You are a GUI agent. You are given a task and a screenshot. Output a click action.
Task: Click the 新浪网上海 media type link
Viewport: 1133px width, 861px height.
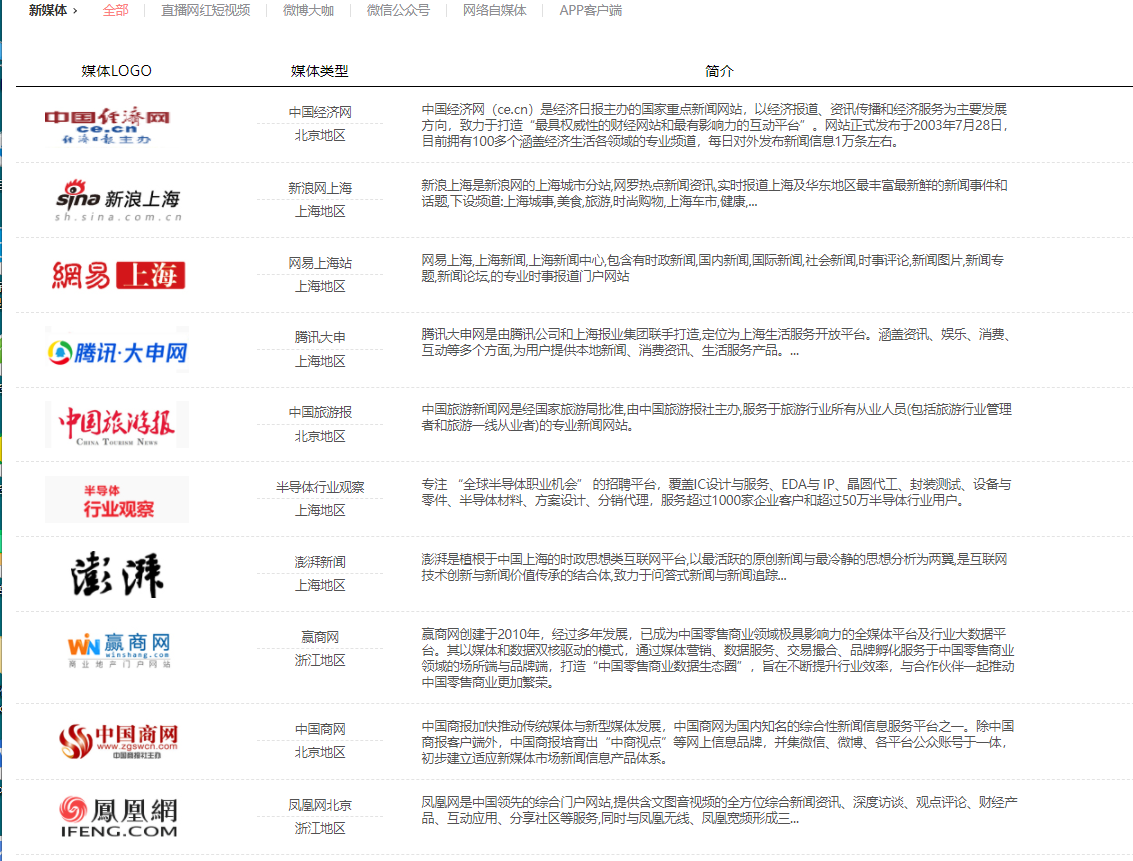tap(320, 188)
